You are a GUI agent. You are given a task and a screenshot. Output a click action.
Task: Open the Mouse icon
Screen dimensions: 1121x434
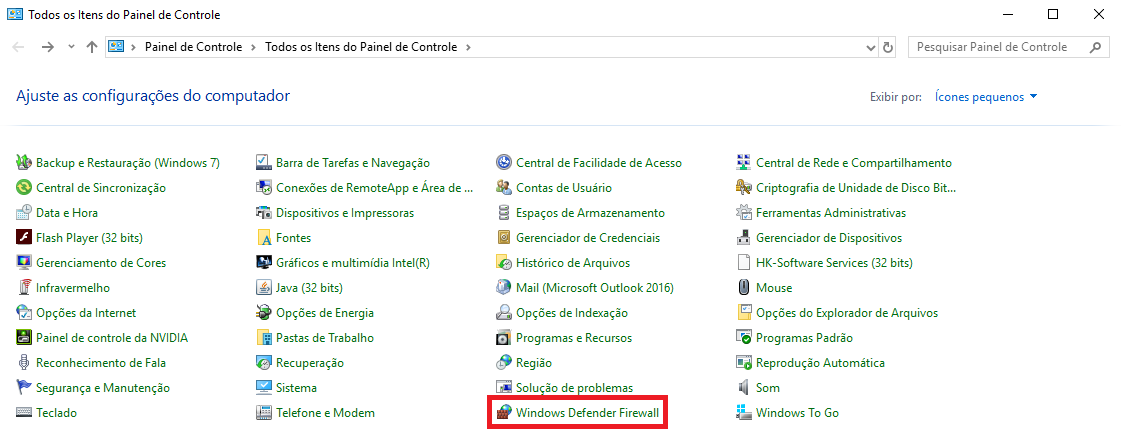click(x=744, y=288)
